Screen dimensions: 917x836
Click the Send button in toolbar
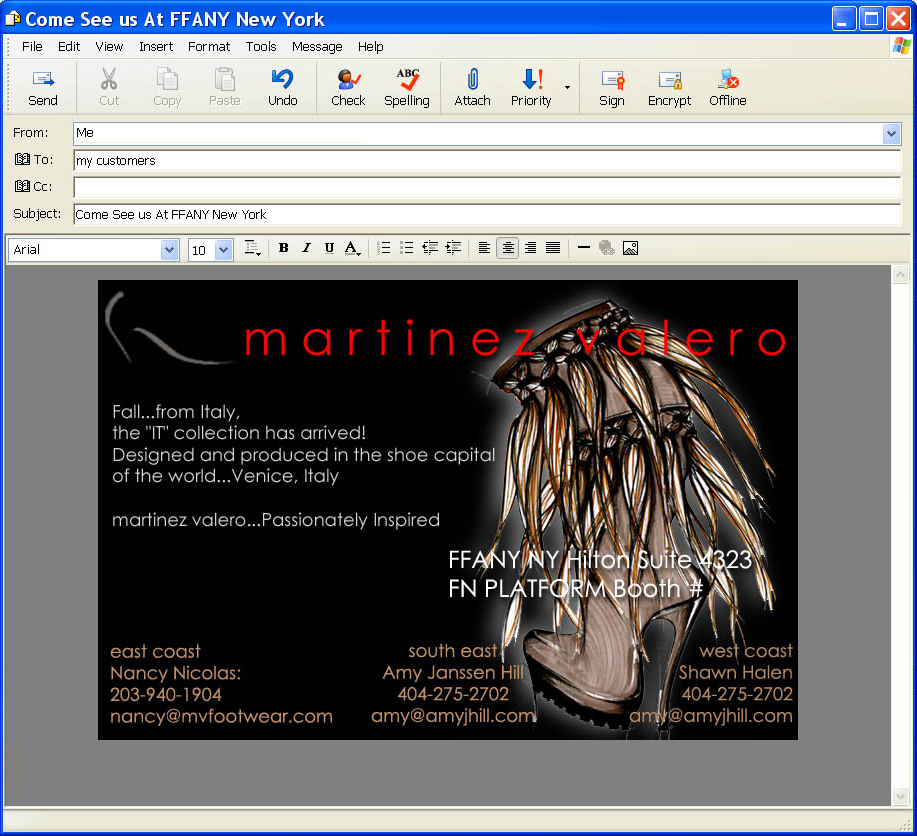(x=43, y=88)
